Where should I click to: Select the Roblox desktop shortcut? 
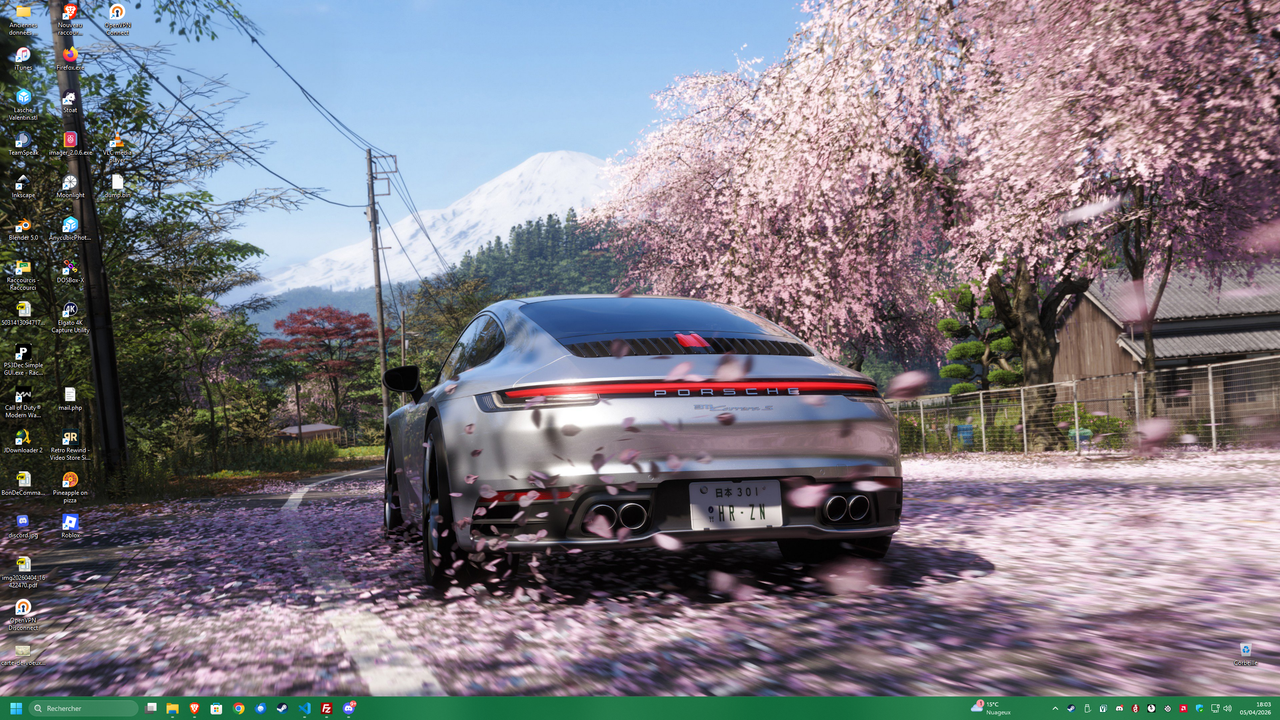(x=70, y=528)
